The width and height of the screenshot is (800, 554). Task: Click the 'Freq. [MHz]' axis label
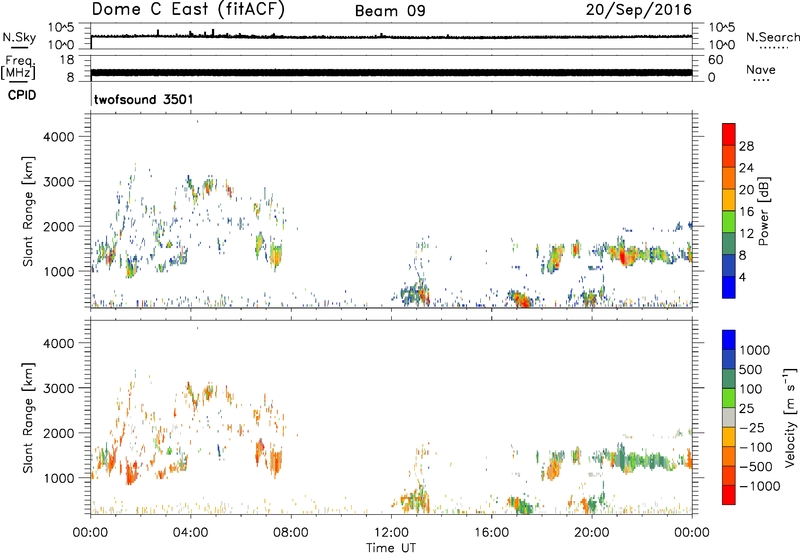click(x=18, y=67)
